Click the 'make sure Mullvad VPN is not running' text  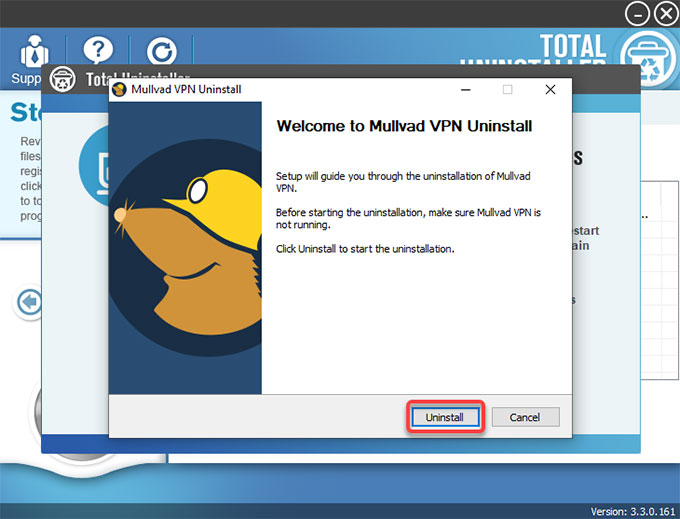409,219
